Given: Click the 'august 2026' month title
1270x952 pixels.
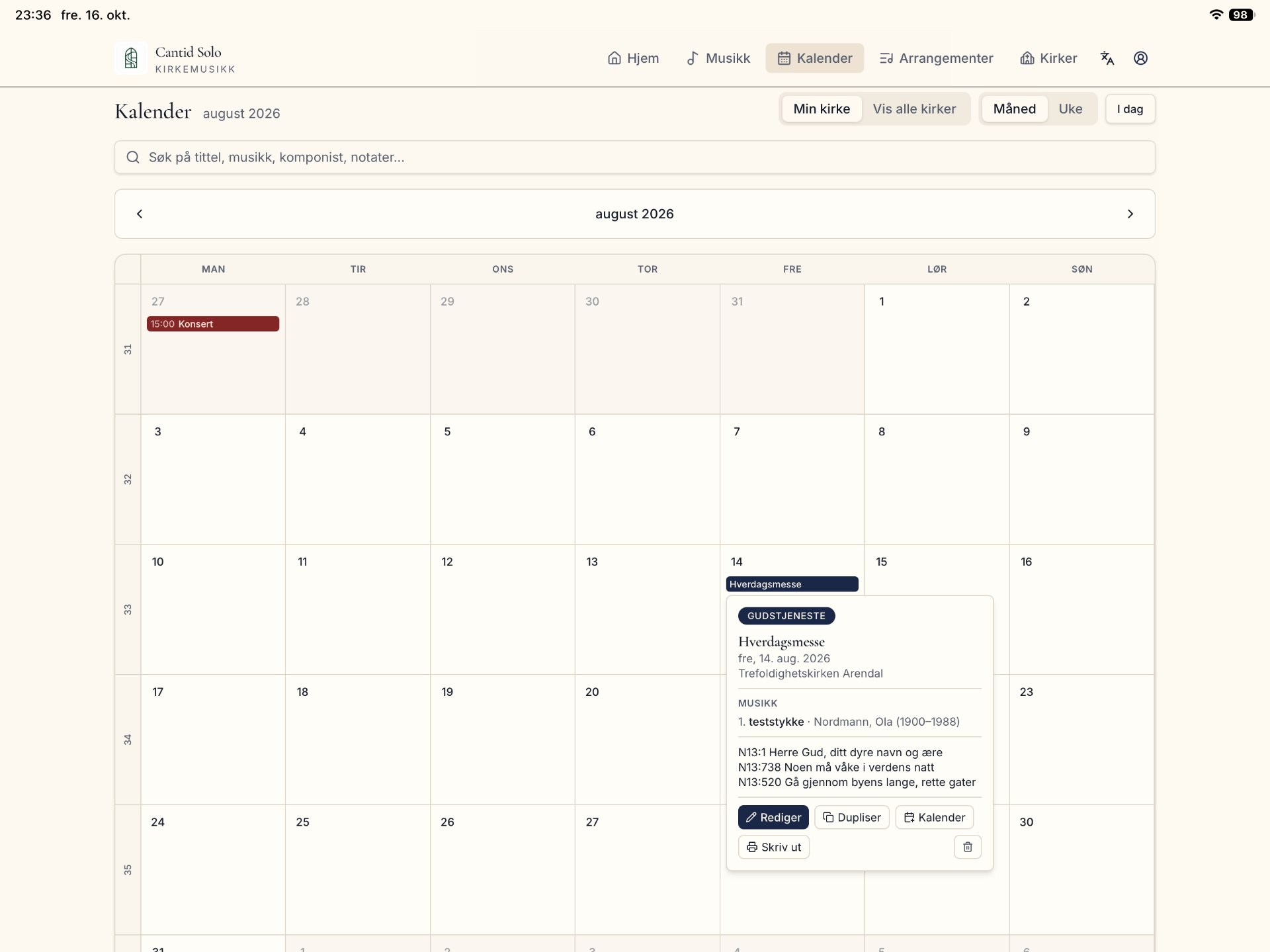Looking at the screenshot, I should coord(634,214).
